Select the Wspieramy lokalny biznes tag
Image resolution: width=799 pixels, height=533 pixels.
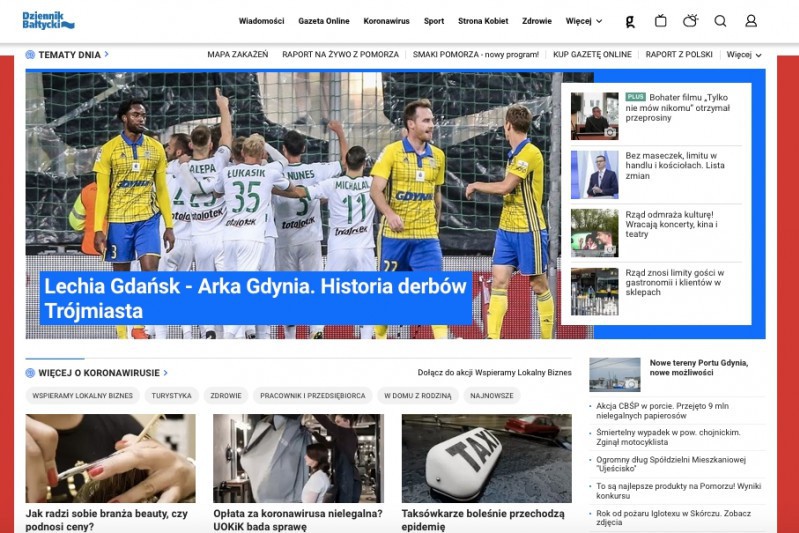(83, 396)
